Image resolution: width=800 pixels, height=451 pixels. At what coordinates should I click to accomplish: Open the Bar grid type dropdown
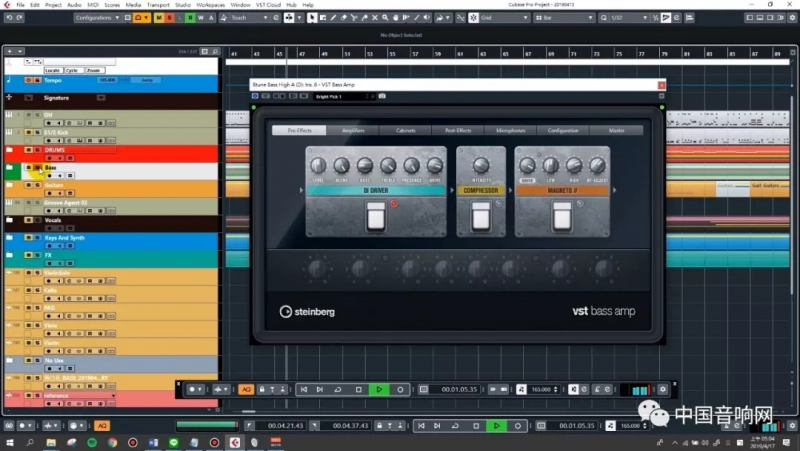click(564, 18)
